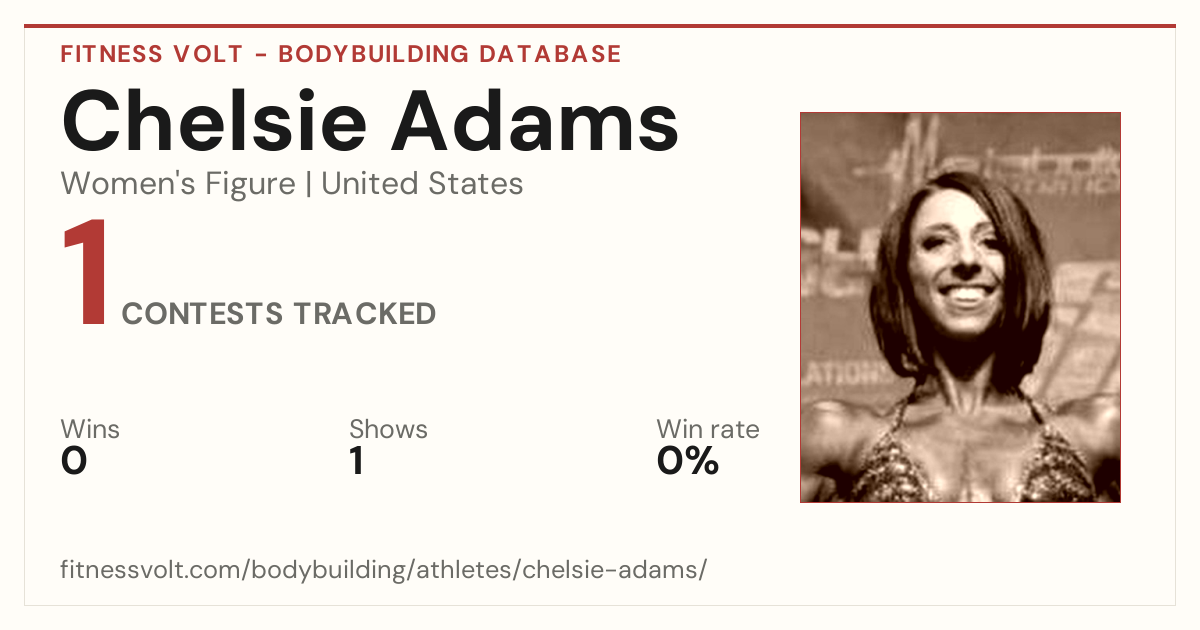Screen dimensions: 1200x630
Task: Click the Win rate stat label
Action: [708, 430]
